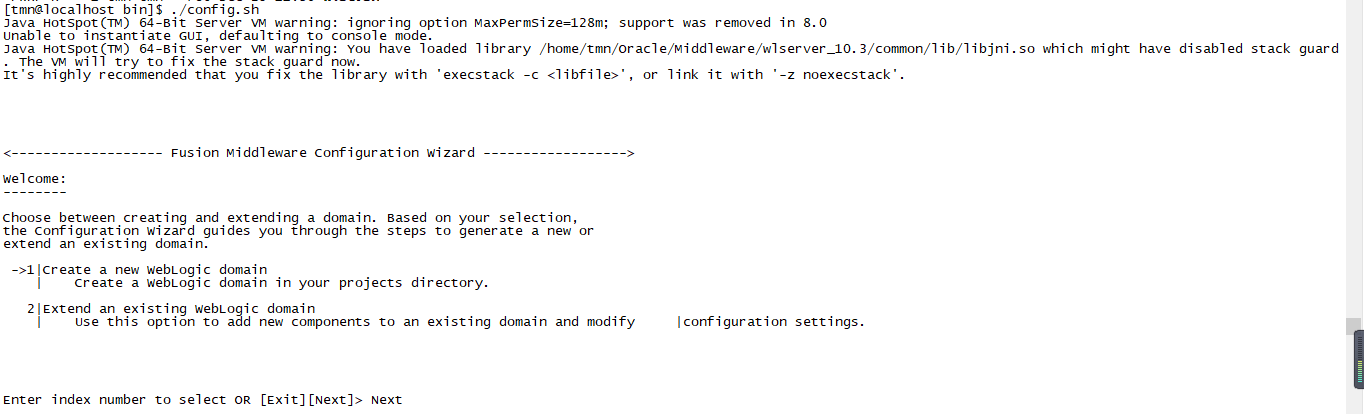1364x414 pixels.
Task: Click the level meter widget at right edge
Action: pos(1358,359)
